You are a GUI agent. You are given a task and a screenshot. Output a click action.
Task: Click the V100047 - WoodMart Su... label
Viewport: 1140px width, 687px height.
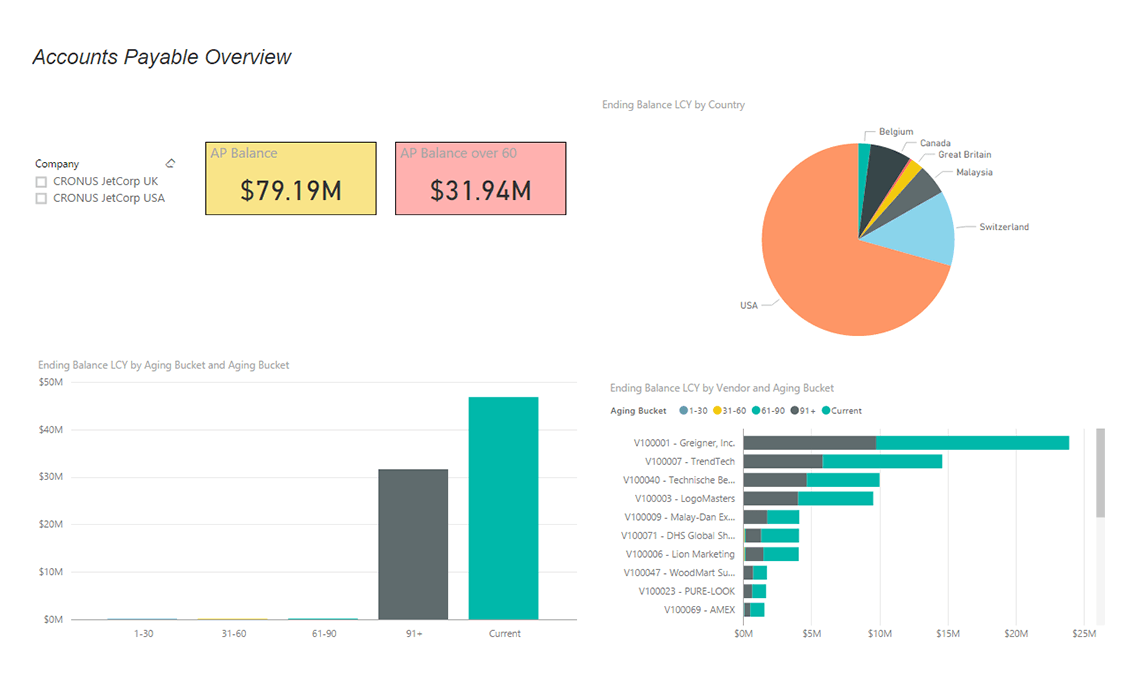tap(679, 573)
